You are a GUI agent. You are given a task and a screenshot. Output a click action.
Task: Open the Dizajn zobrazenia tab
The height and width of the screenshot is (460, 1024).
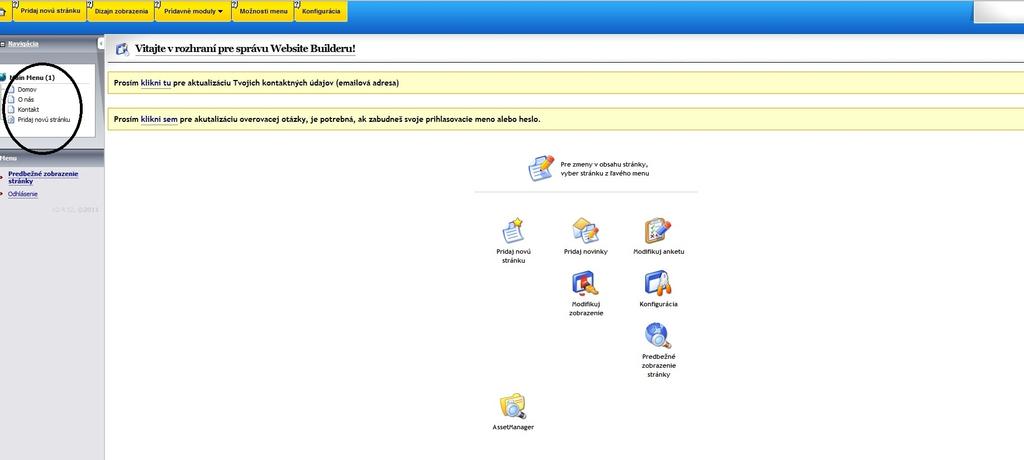[x=121, y=11]
